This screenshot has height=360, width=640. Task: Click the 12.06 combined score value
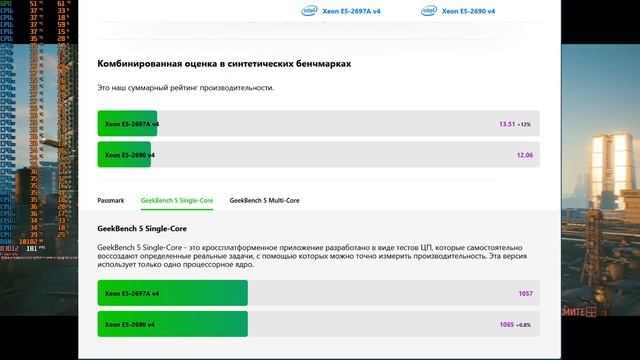(x=524, y=155)
